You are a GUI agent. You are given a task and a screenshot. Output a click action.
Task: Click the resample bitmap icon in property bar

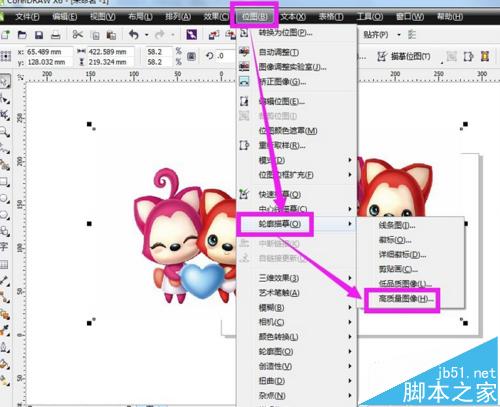468,56
